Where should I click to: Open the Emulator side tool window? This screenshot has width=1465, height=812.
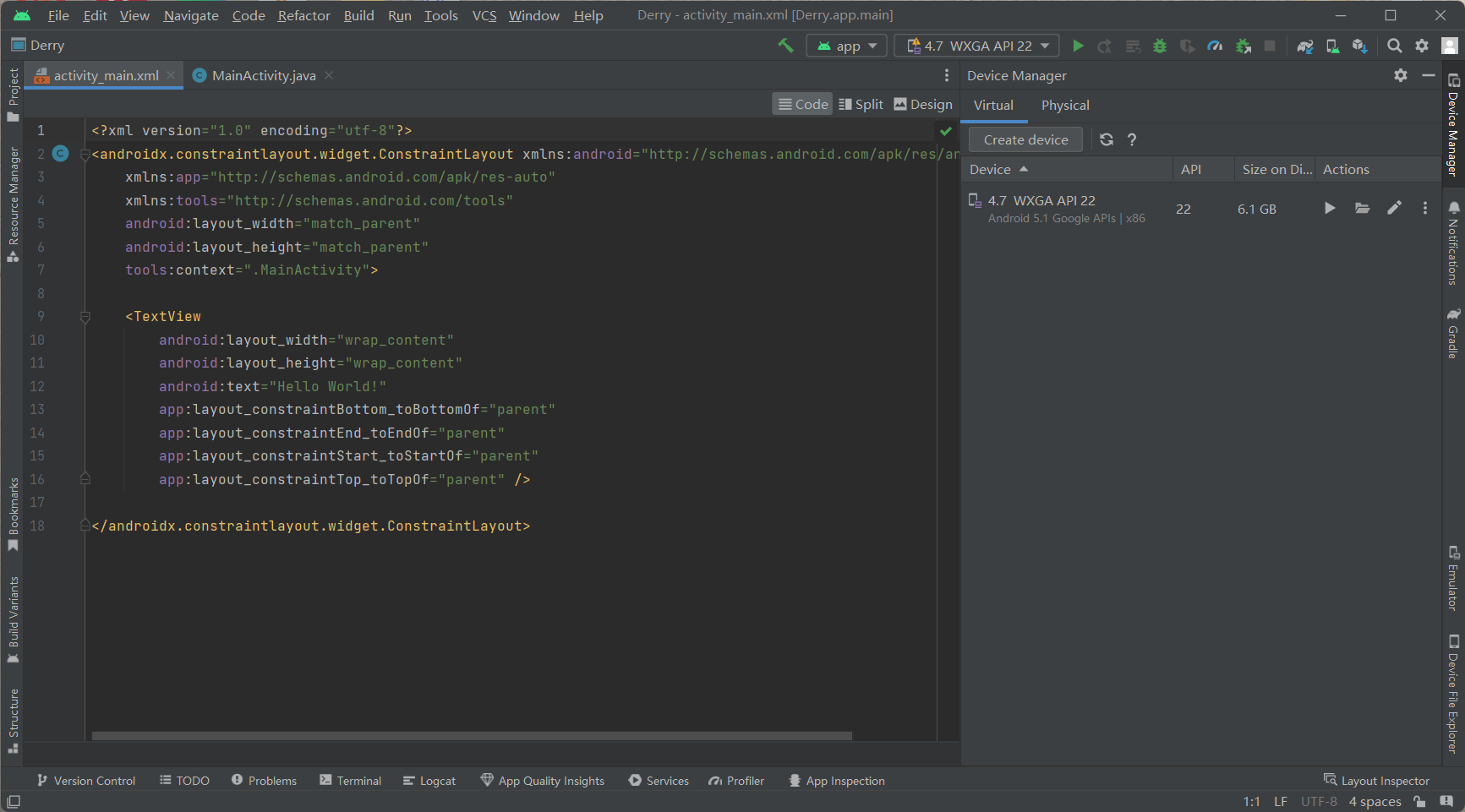pos(1453,579)
